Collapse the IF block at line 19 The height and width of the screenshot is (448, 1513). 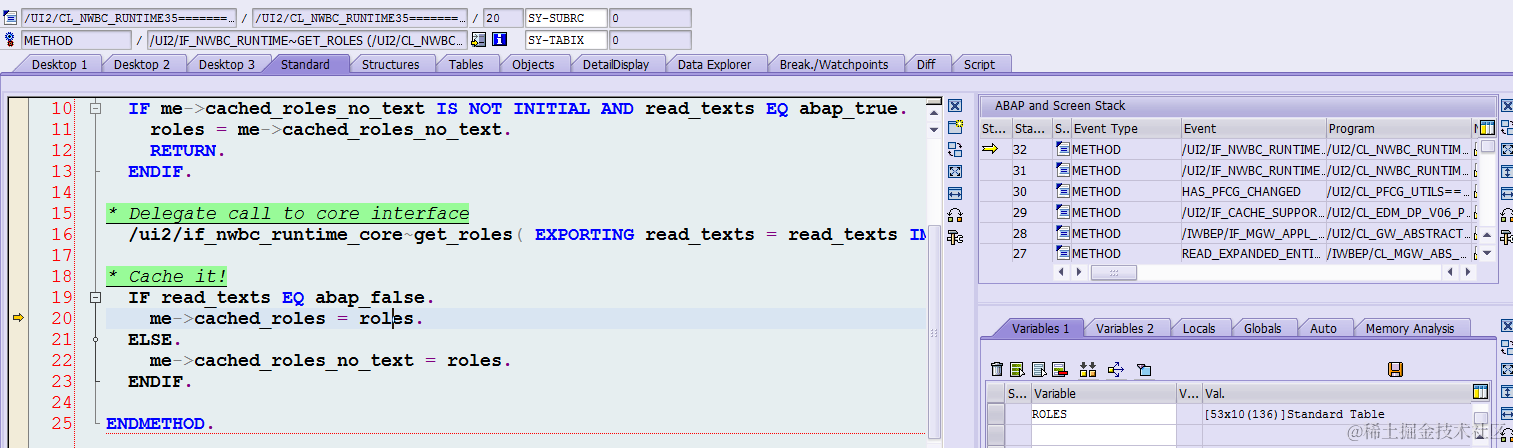(x=96, y=297)
